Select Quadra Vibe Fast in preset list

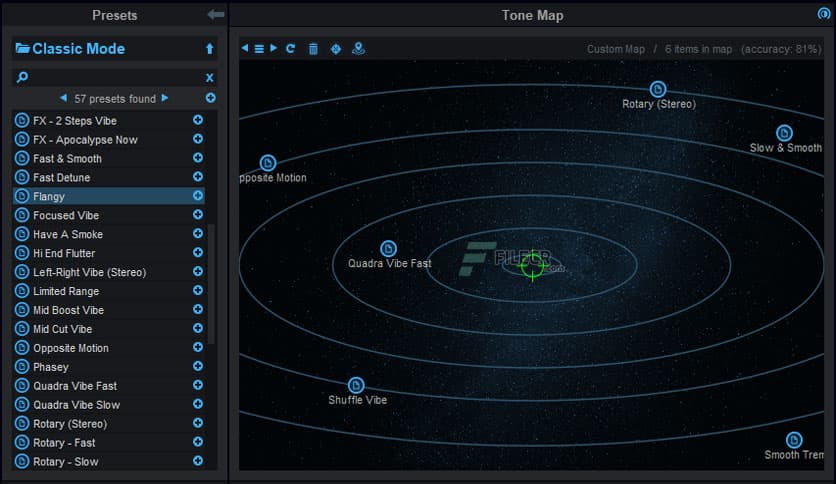click(x=109, y=385)
